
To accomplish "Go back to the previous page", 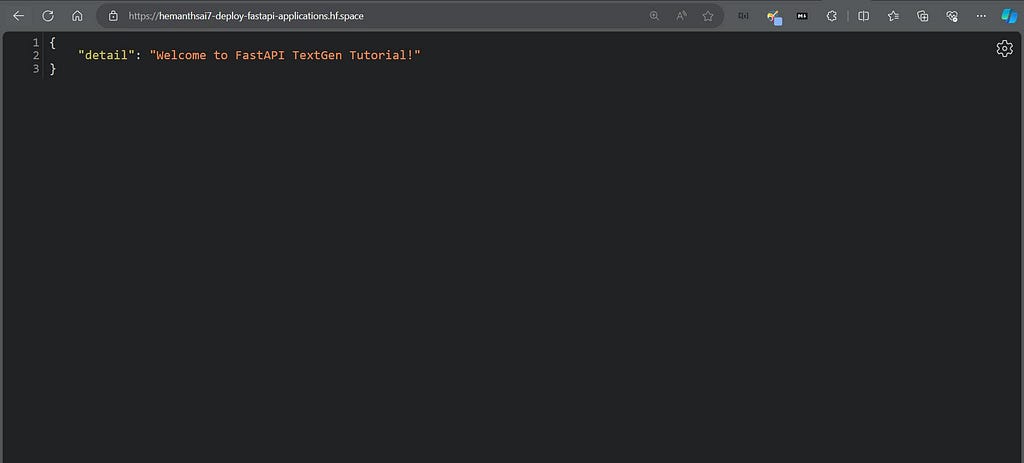I will coord(18,16).
